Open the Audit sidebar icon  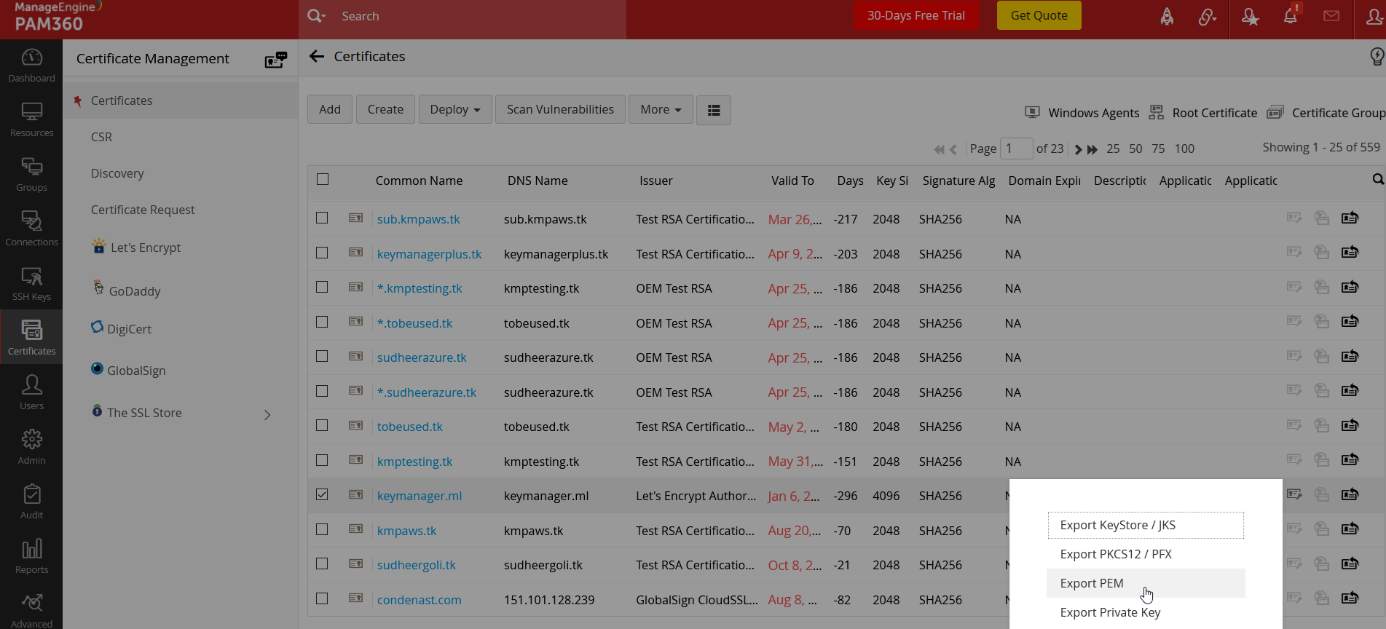point(31,502)
